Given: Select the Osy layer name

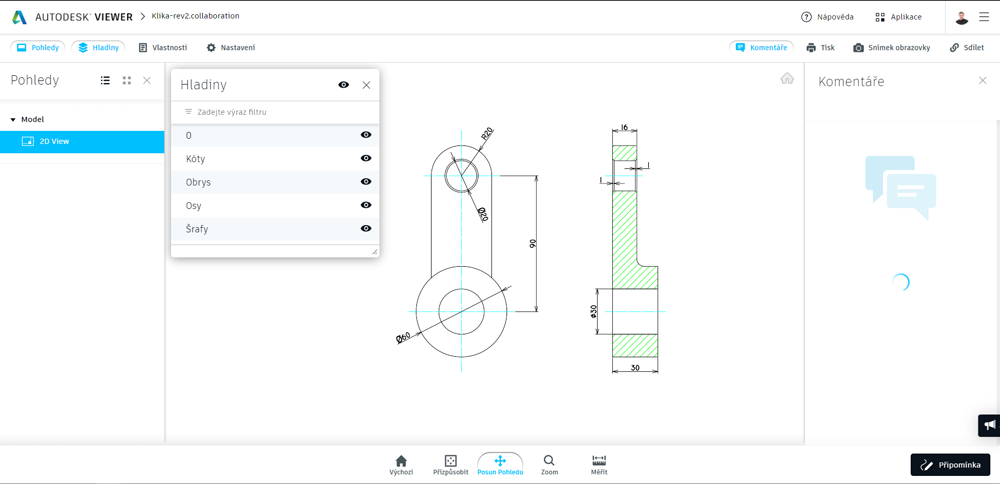Looking at the screenshot, I should (x=193, y=206).
